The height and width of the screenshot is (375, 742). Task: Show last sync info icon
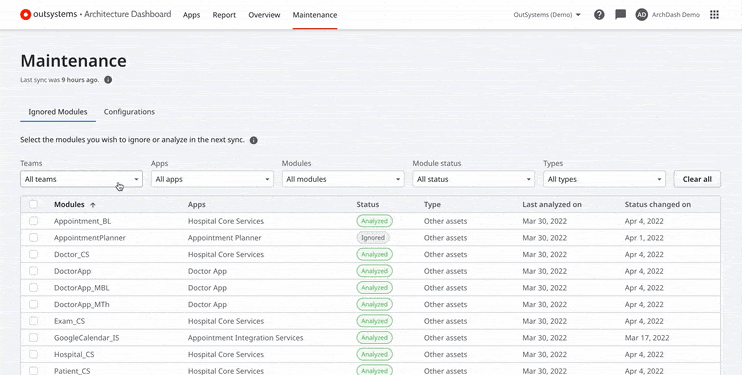coord(108,80)
